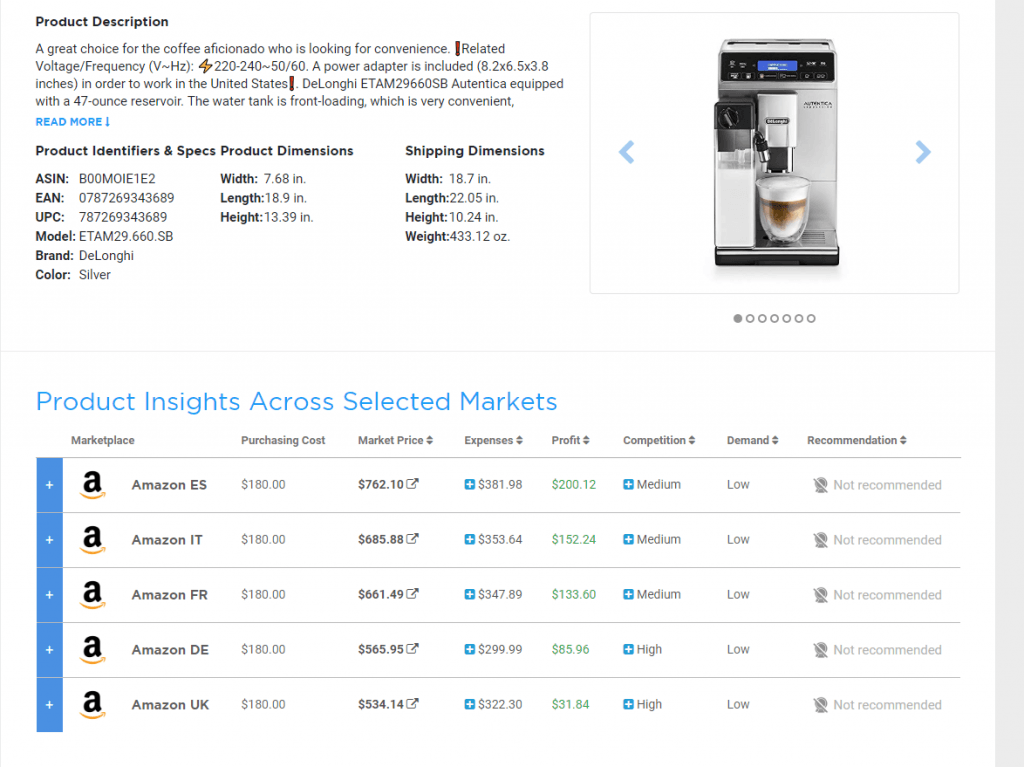
Task: Expand the Amazon IT row
Action: [50, 540]
